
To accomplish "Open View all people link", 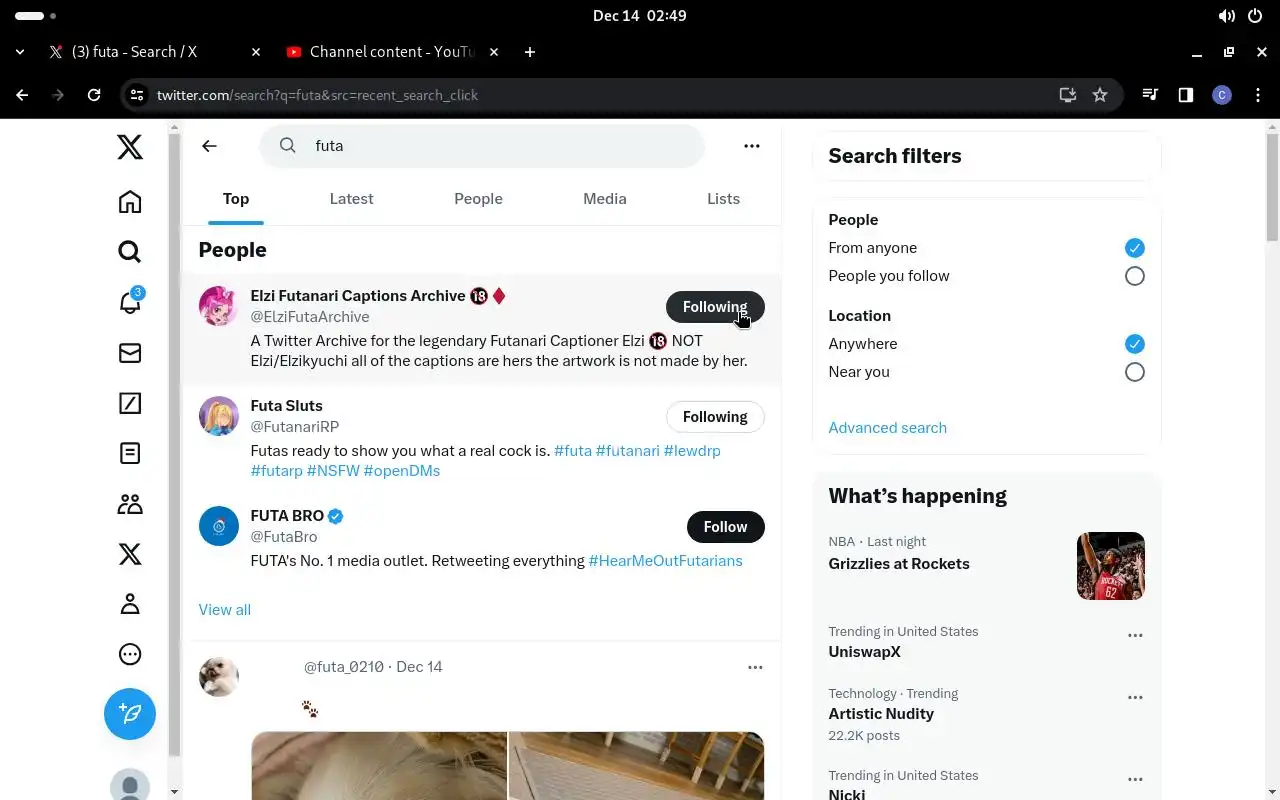I will [x=225, y=610].
